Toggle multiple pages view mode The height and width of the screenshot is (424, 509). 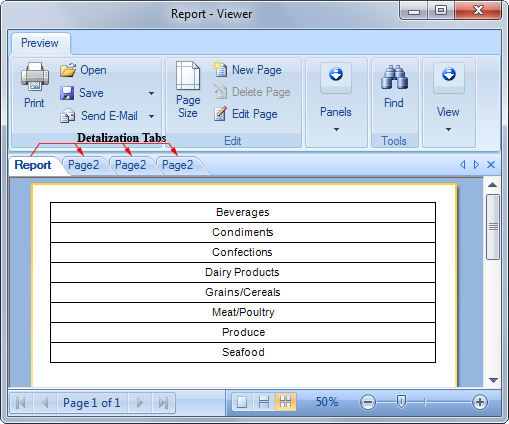tap(285, 402)
